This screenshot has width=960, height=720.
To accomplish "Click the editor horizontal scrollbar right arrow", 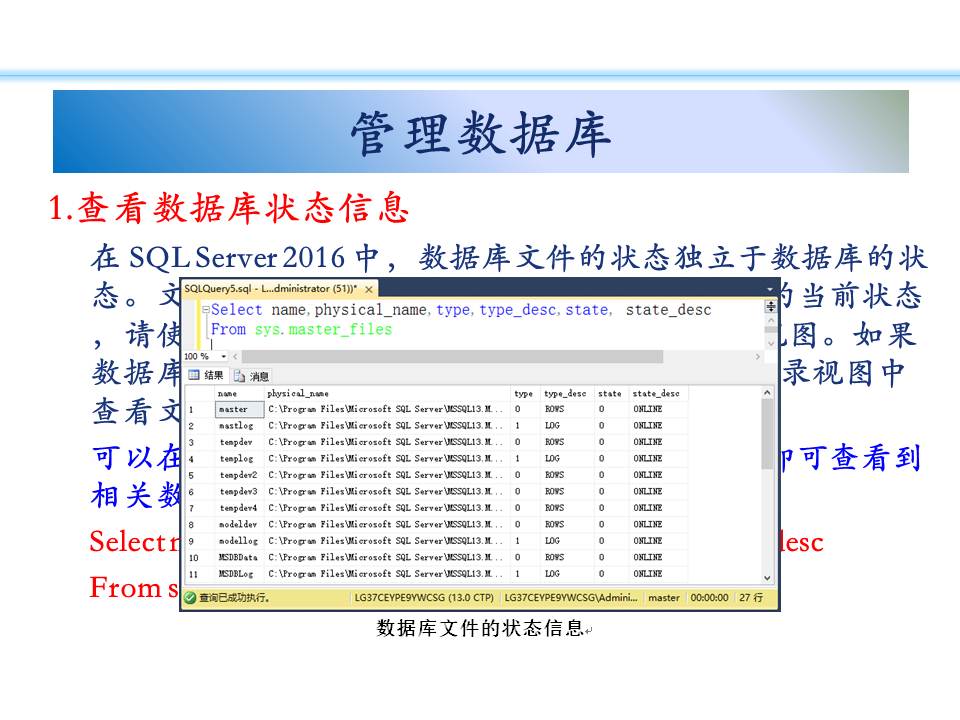I will (757, 356).
